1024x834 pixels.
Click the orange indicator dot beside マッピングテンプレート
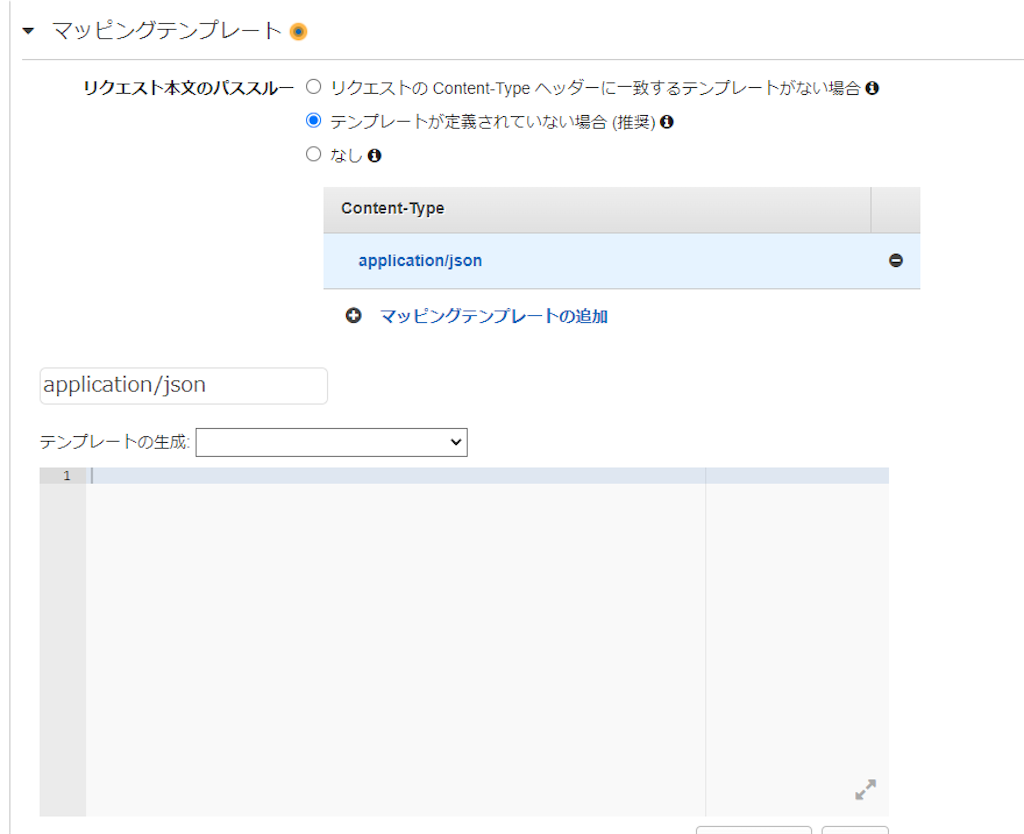pos(298,31)
